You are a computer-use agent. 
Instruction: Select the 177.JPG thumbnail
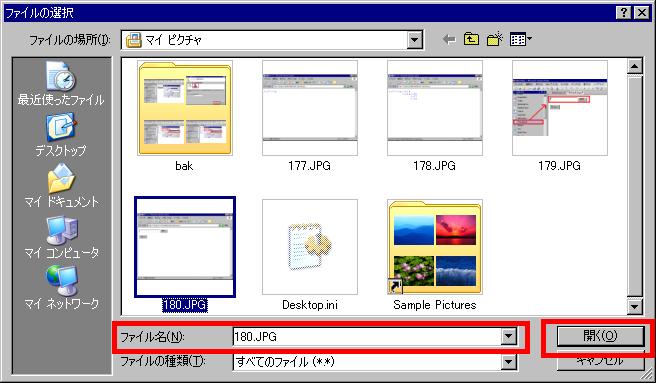click(310, 116)
